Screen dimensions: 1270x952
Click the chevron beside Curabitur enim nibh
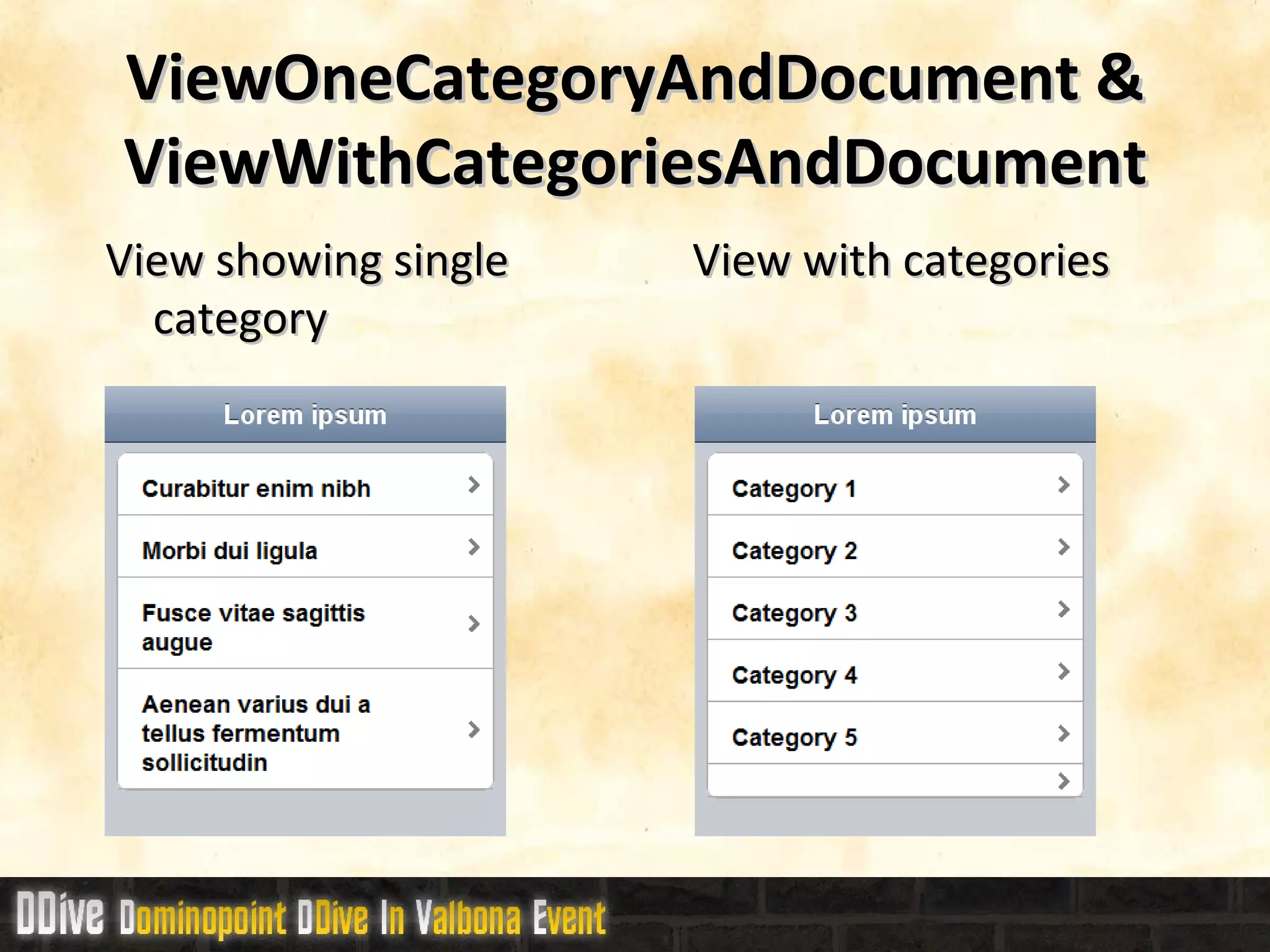474,485
